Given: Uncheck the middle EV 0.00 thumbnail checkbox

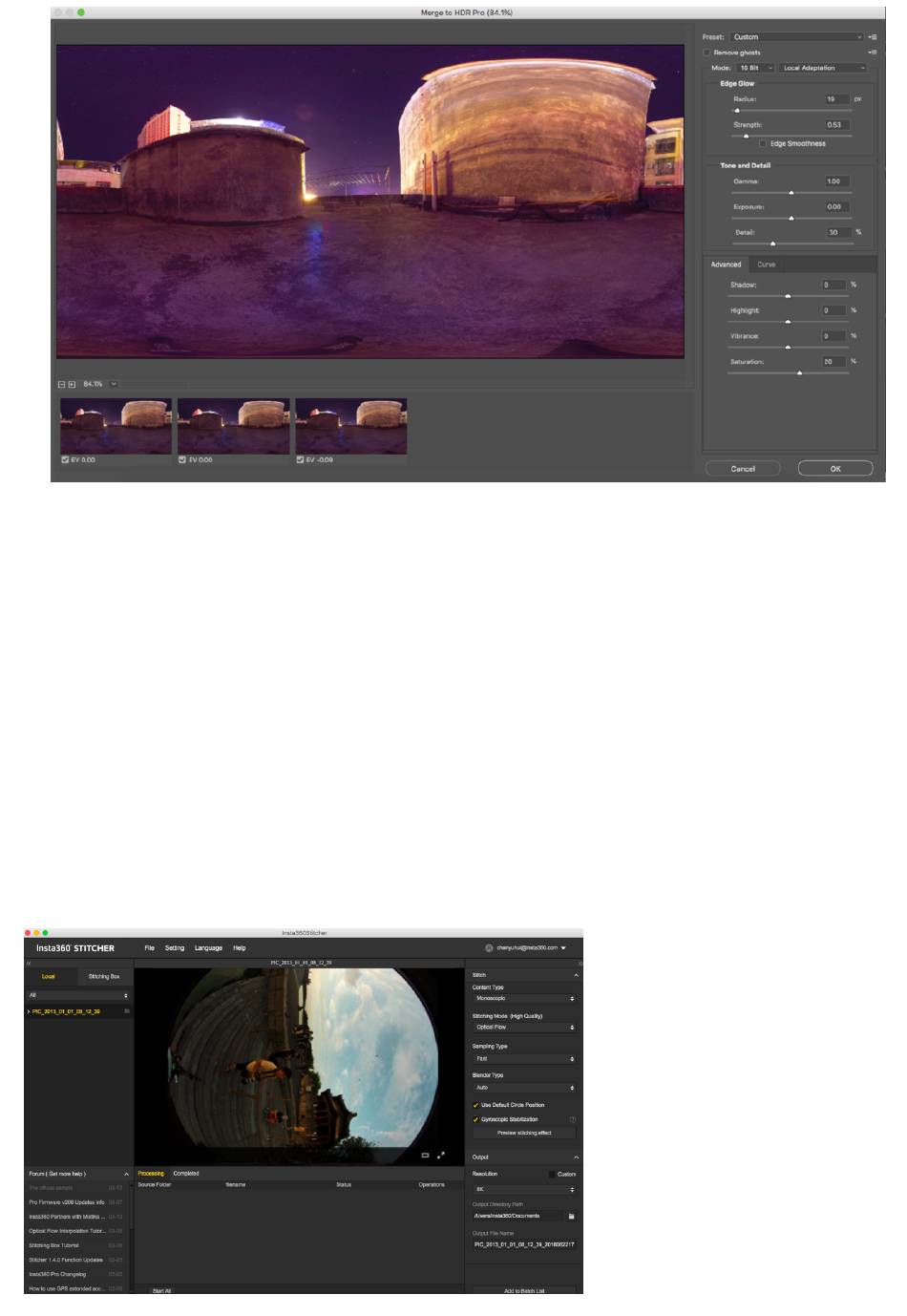Looking at the screenshot, I should tap(182, 459).
